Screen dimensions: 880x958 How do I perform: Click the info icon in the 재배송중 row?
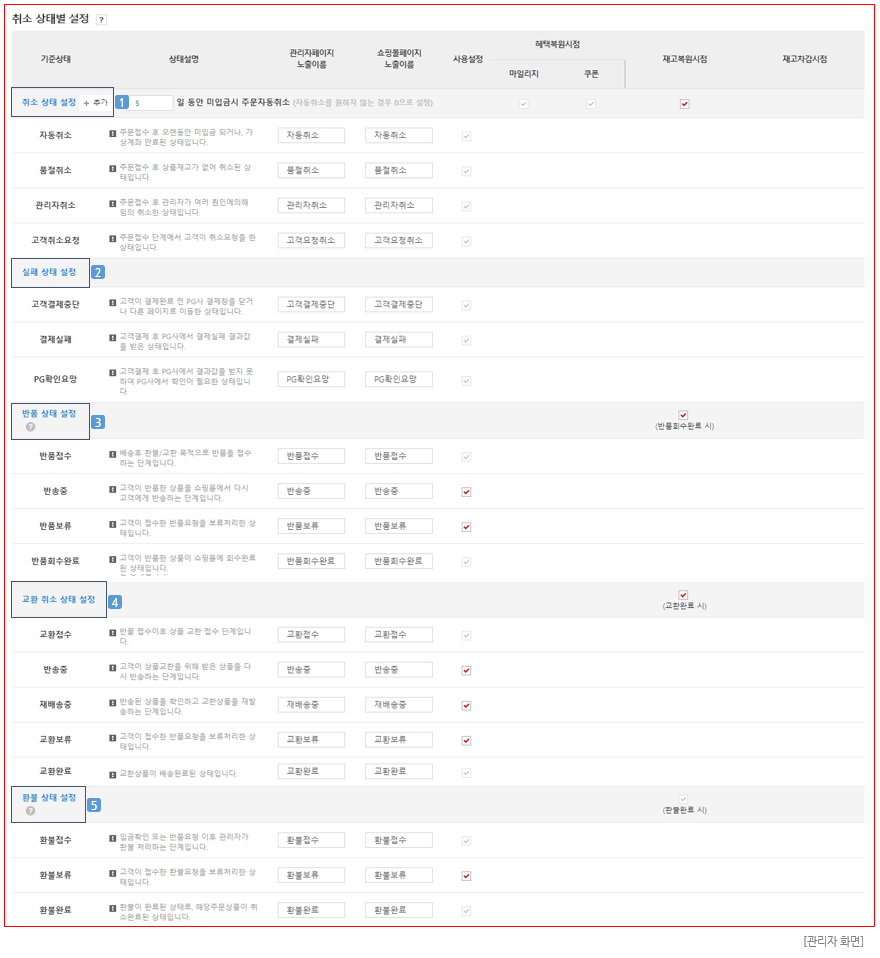click(x=112, y=703)
